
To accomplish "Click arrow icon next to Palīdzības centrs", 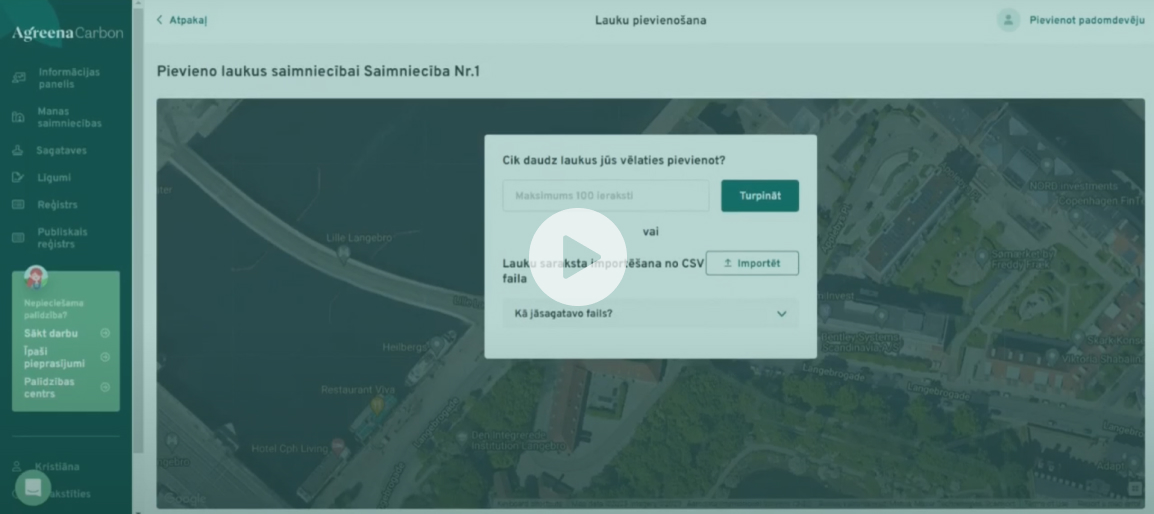I will (105, 387).
